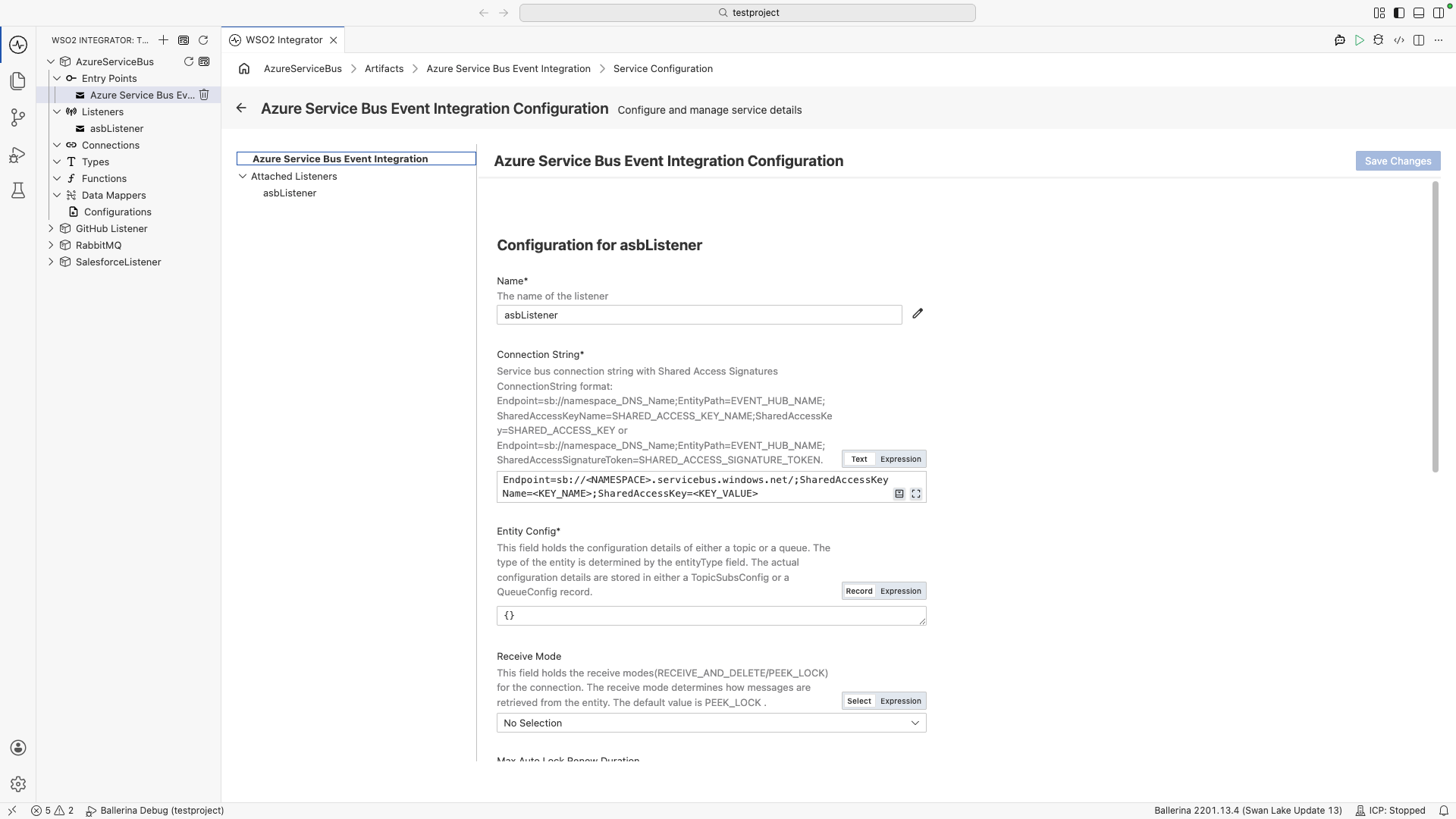
Task: Open the WSO2 Integrator activity bar icon
Action: click(18, 45)
